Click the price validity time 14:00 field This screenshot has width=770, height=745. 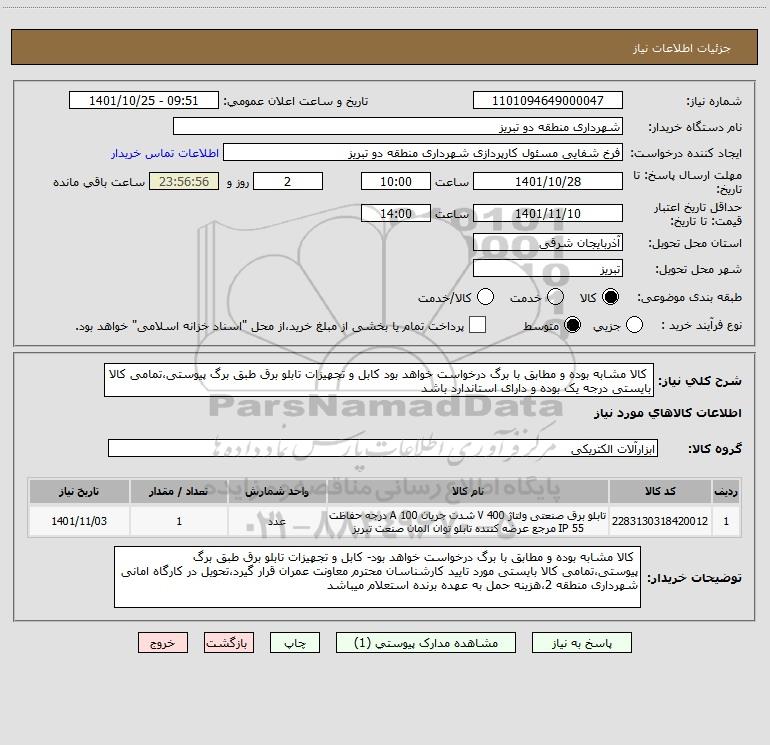[396, 213]
